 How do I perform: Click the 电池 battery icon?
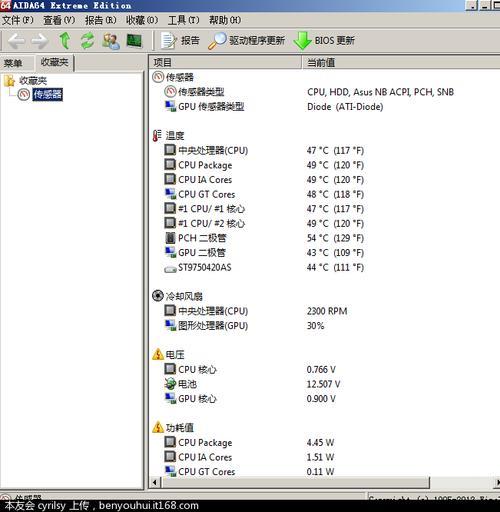(170, 384)
